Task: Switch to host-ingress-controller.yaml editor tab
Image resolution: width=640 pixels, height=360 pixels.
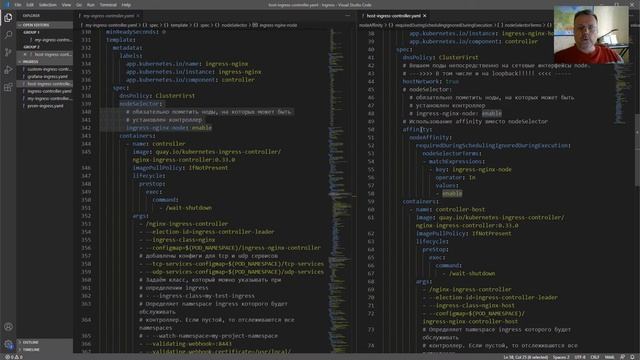Action: coord(393,16)
